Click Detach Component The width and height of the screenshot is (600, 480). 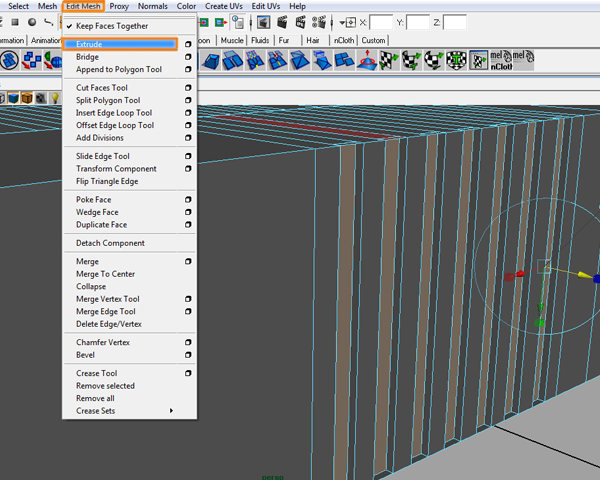pos(110,243)
